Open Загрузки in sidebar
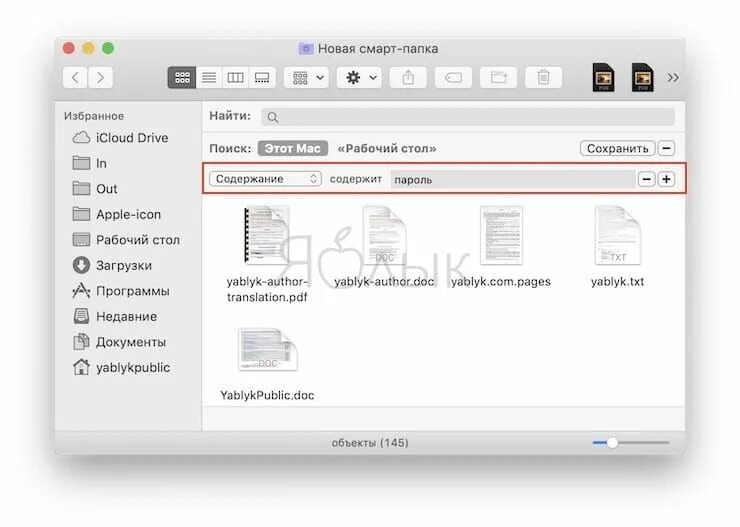The image size is (740, 527). coord(112,265)
